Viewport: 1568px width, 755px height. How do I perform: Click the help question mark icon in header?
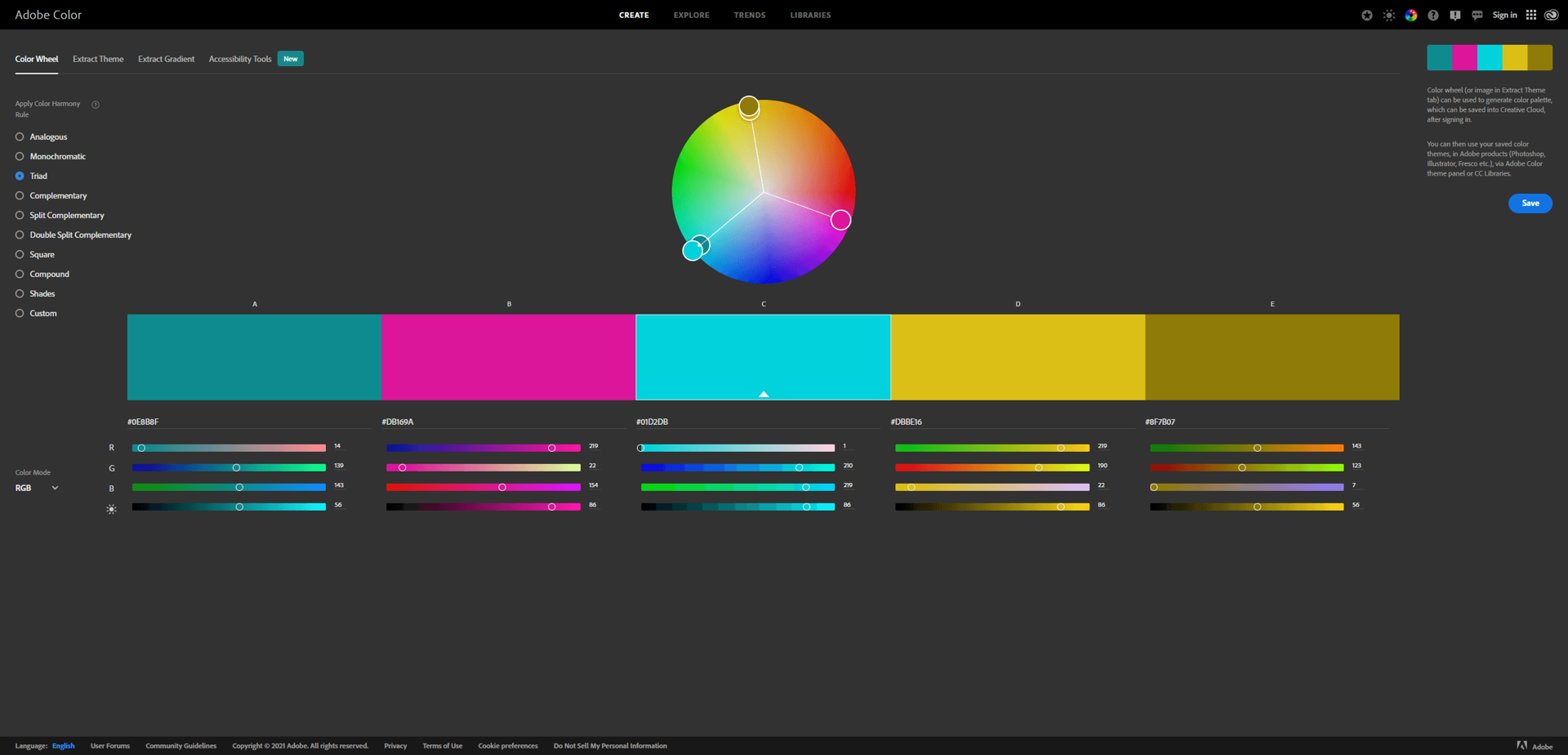coord(1432,15)
